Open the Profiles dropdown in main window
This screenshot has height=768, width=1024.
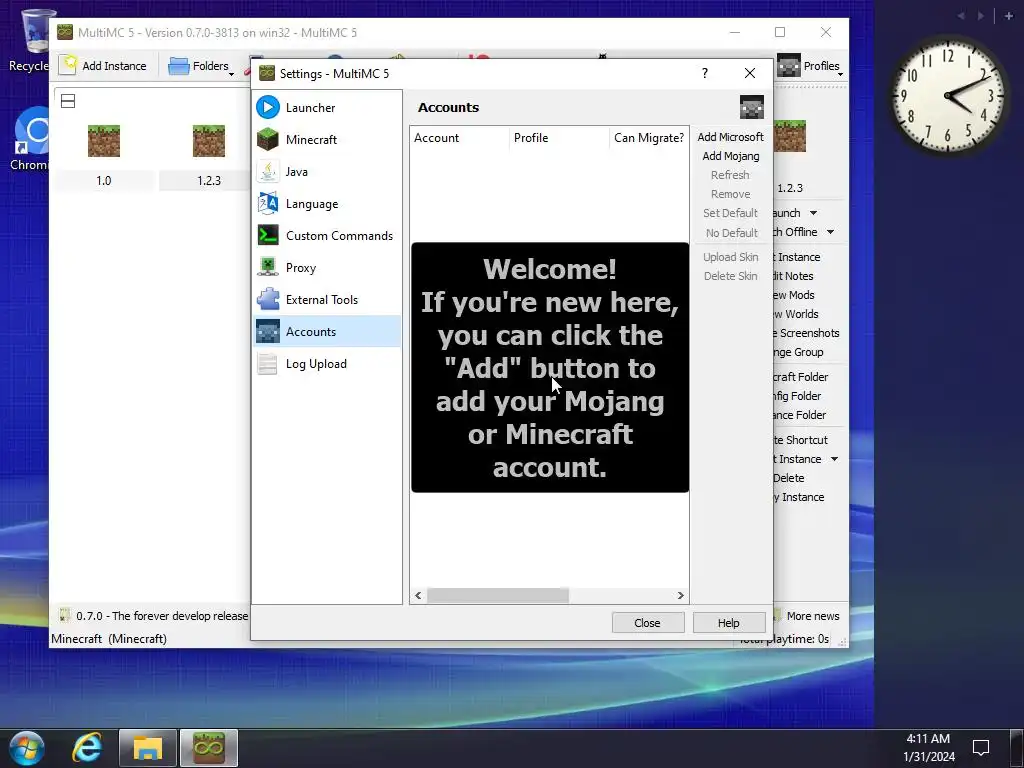coord(810,66)
